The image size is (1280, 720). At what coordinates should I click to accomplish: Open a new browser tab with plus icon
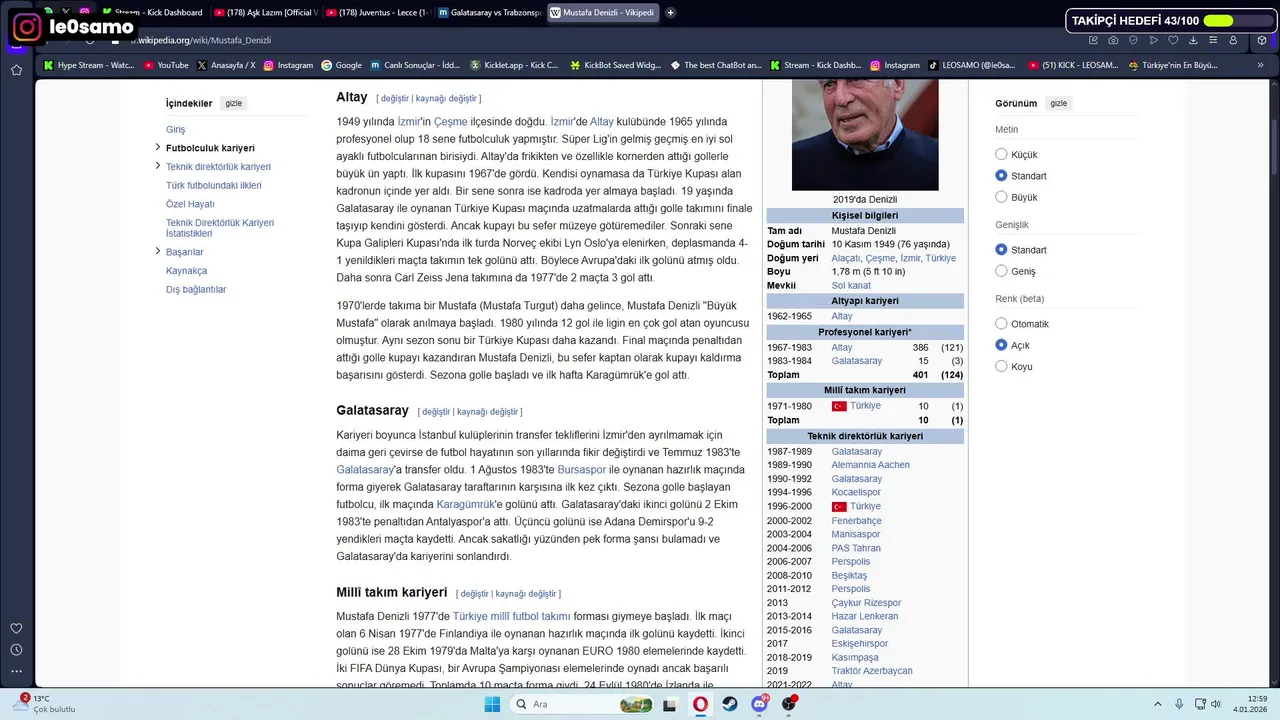(670, 13)
